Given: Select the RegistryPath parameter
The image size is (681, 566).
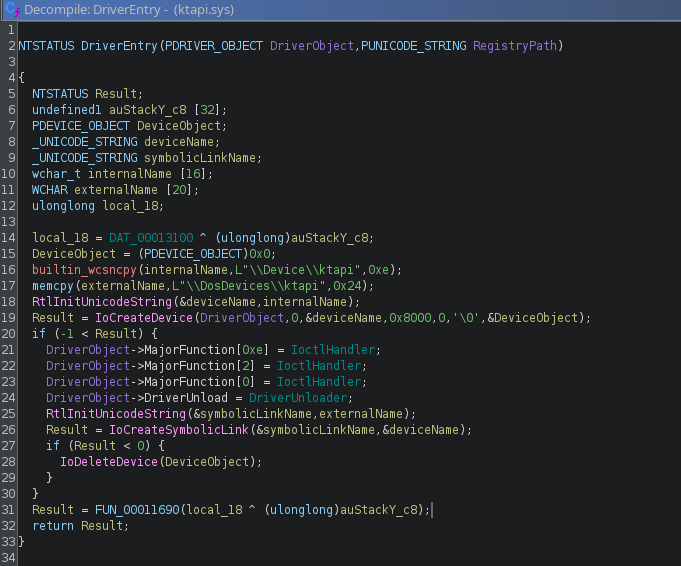Looking at the screenshot, I should (x=515, y=46).
